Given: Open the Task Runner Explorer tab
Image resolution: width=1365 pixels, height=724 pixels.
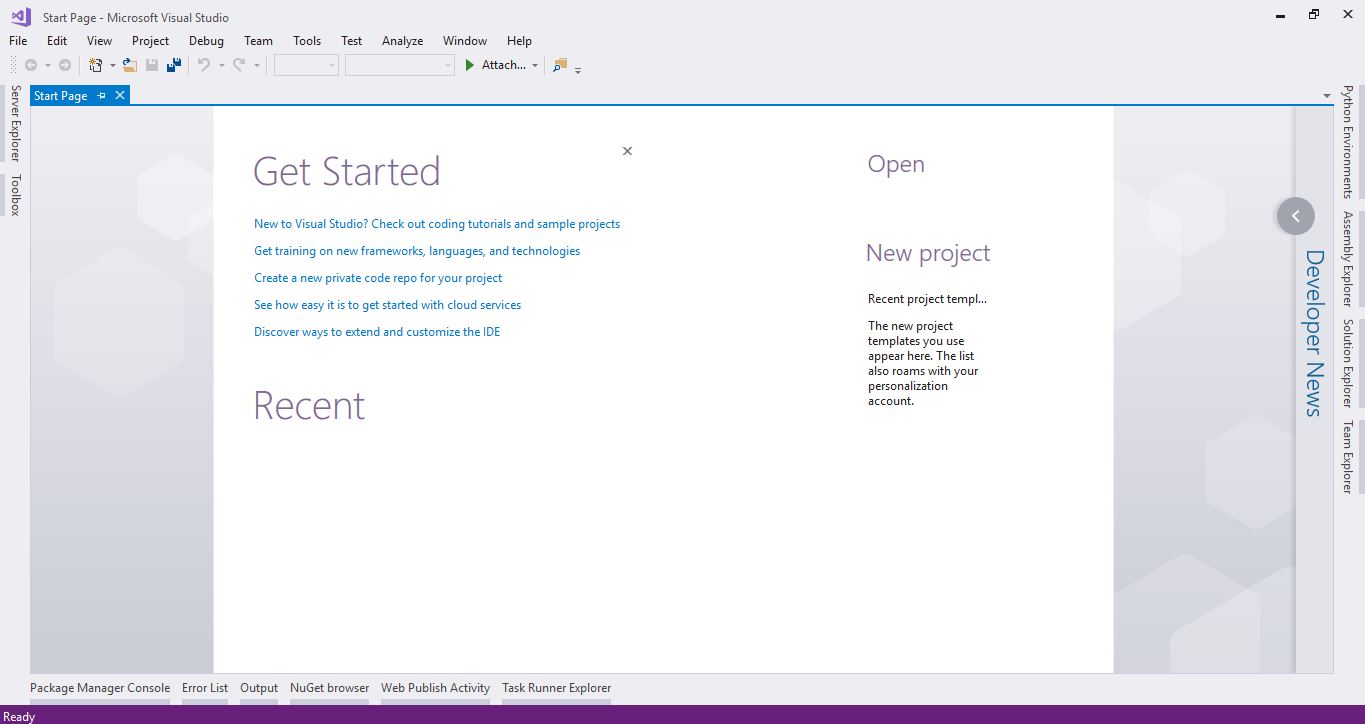Looking at the screenshot, I should click(556, 688).
